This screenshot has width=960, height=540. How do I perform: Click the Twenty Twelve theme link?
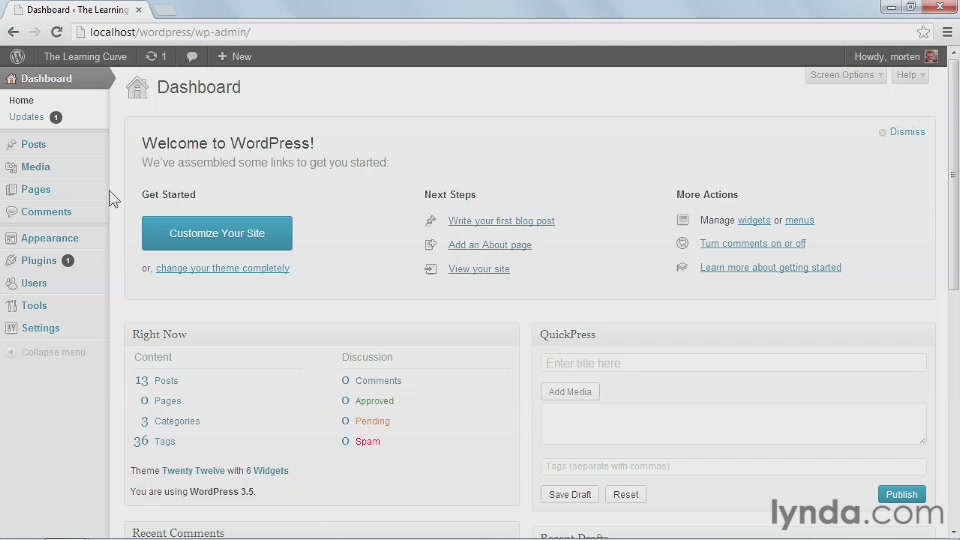pos(193,471)
